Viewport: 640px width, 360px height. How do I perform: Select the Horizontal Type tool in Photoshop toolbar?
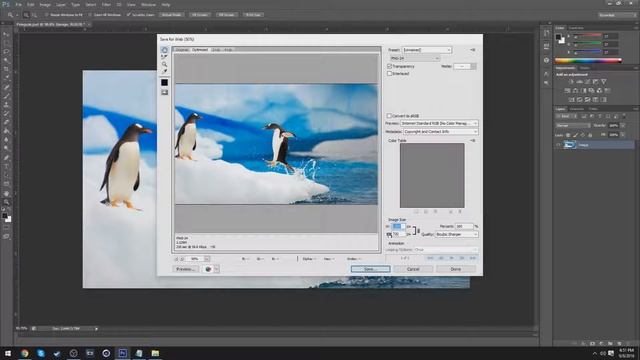tap(6, 166)
